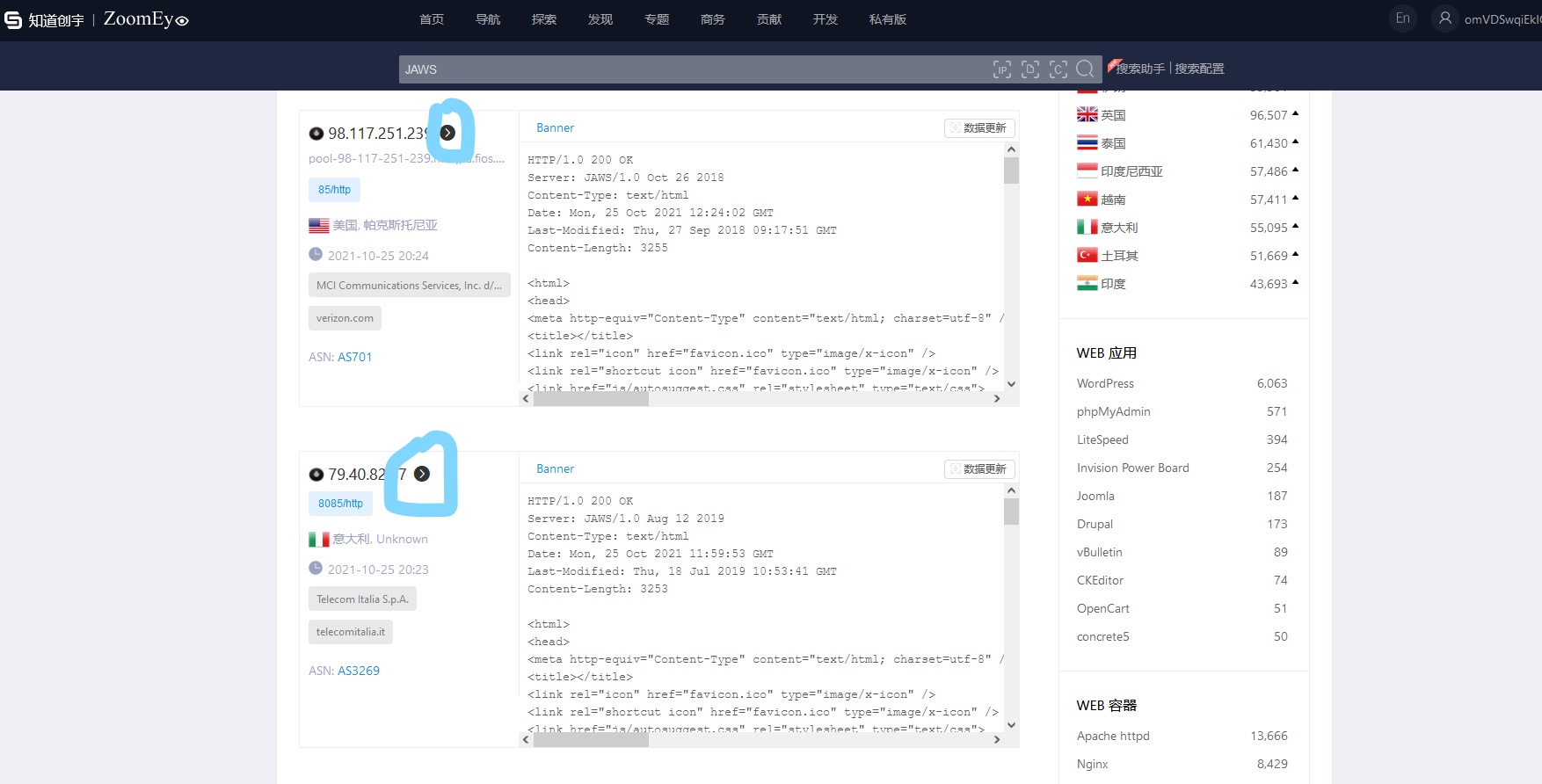This screenshot has width=1542, height=784.
Task: Expand the 印度 43,693 triangle
Action: point(1295,282)
